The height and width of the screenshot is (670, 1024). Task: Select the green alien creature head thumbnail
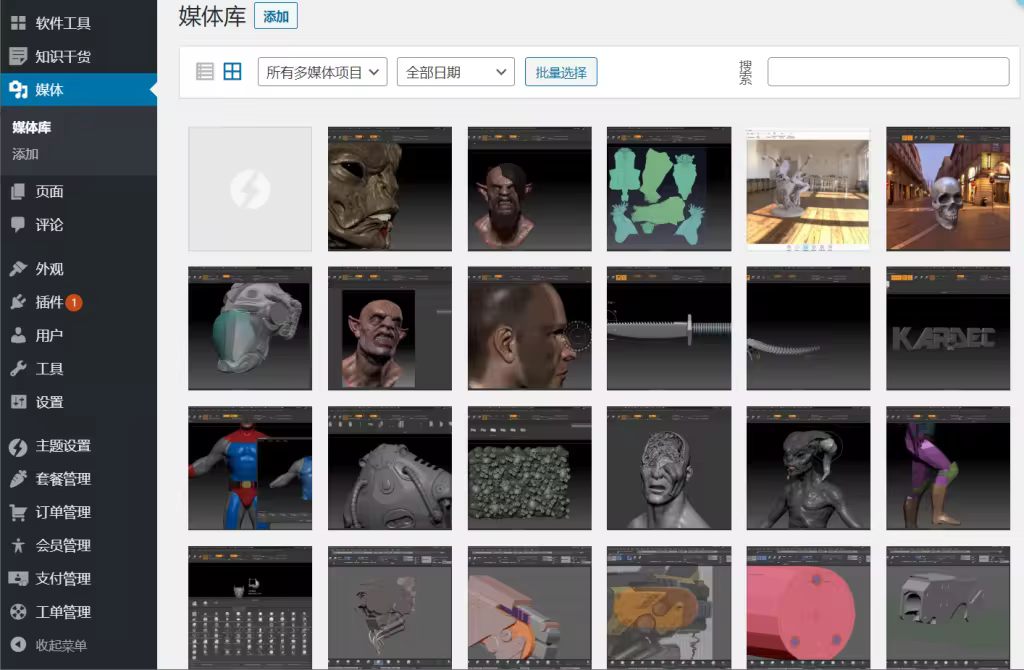(390, 189)
